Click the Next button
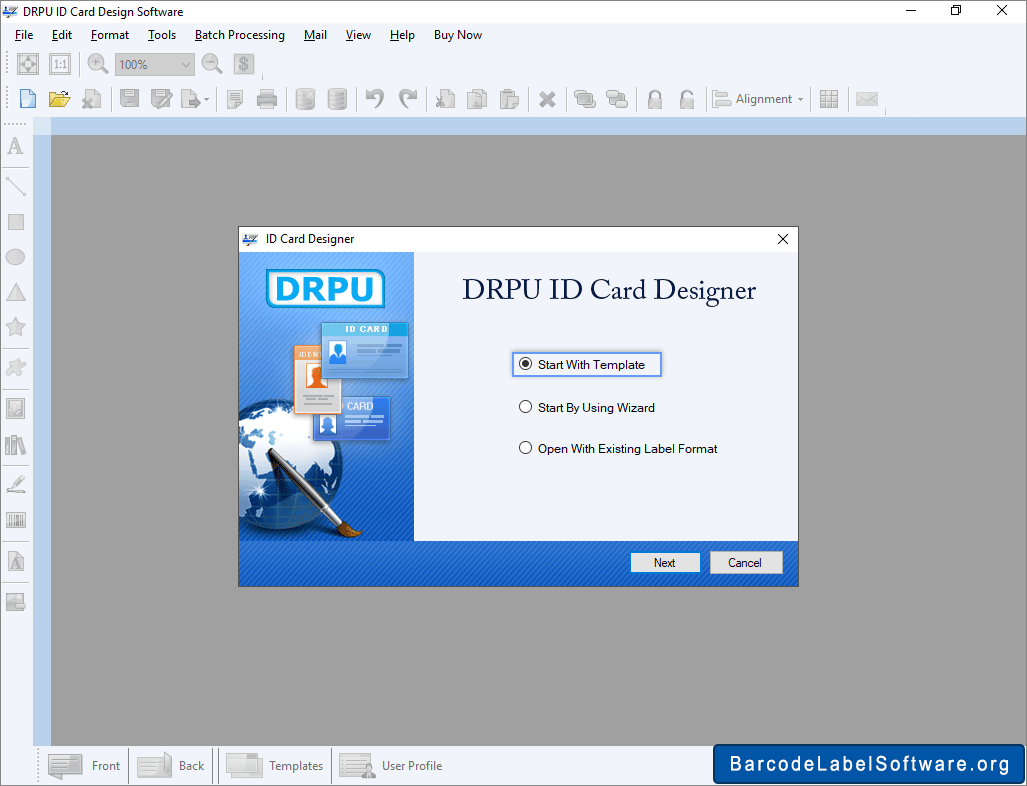Viewport: 1027px width, 786px height. [x=665, y=563]
